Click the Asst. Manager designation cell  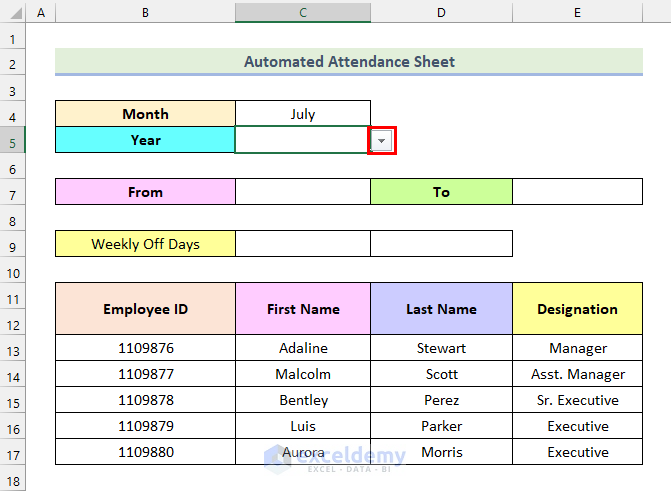coord(577,374)
